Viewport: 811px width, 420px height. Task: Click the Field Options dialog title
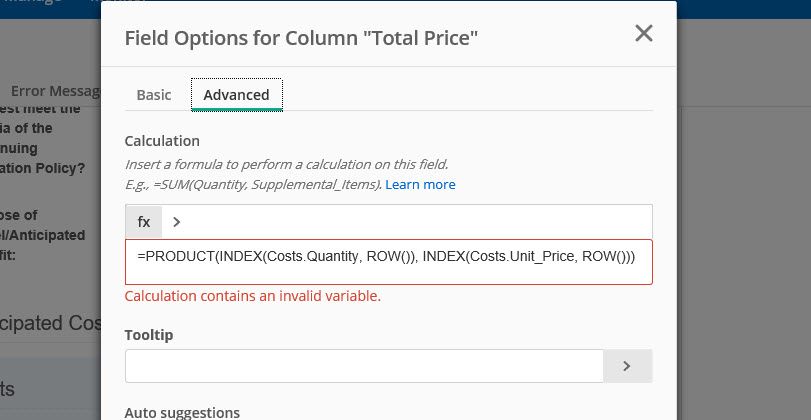(x=301, y=38)
